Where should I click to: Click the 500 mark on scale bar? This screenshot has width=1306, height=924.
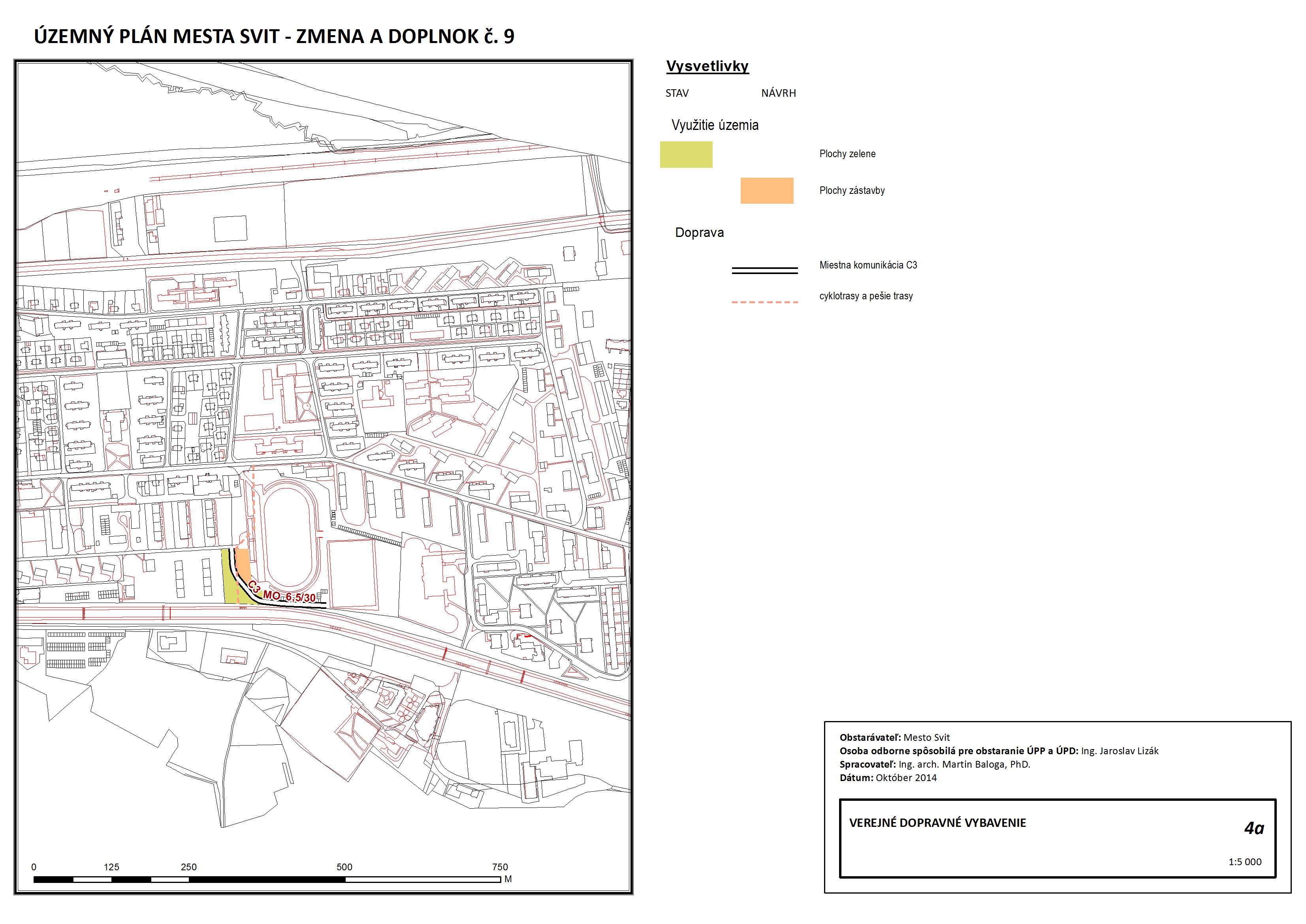pyautogui.click(x=344, y=867)
